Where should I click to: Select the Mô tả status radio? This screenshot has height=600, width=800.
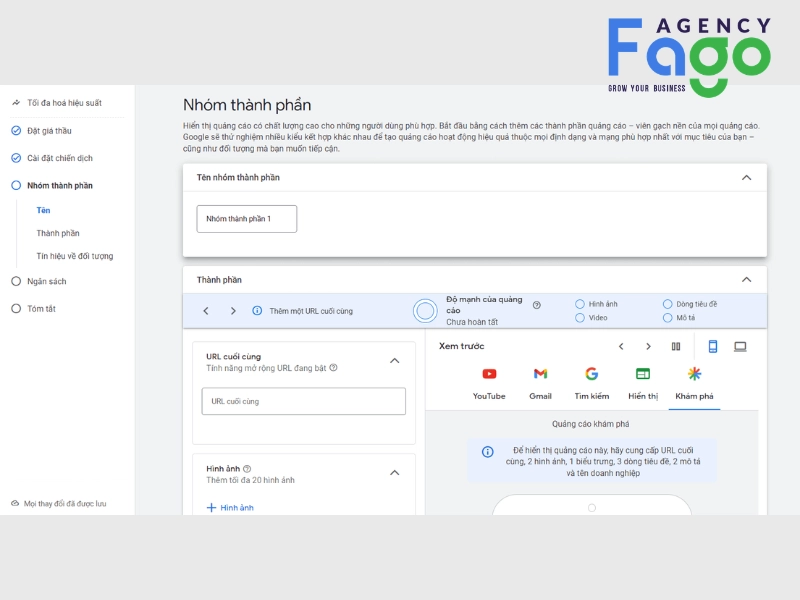point(667,318)
